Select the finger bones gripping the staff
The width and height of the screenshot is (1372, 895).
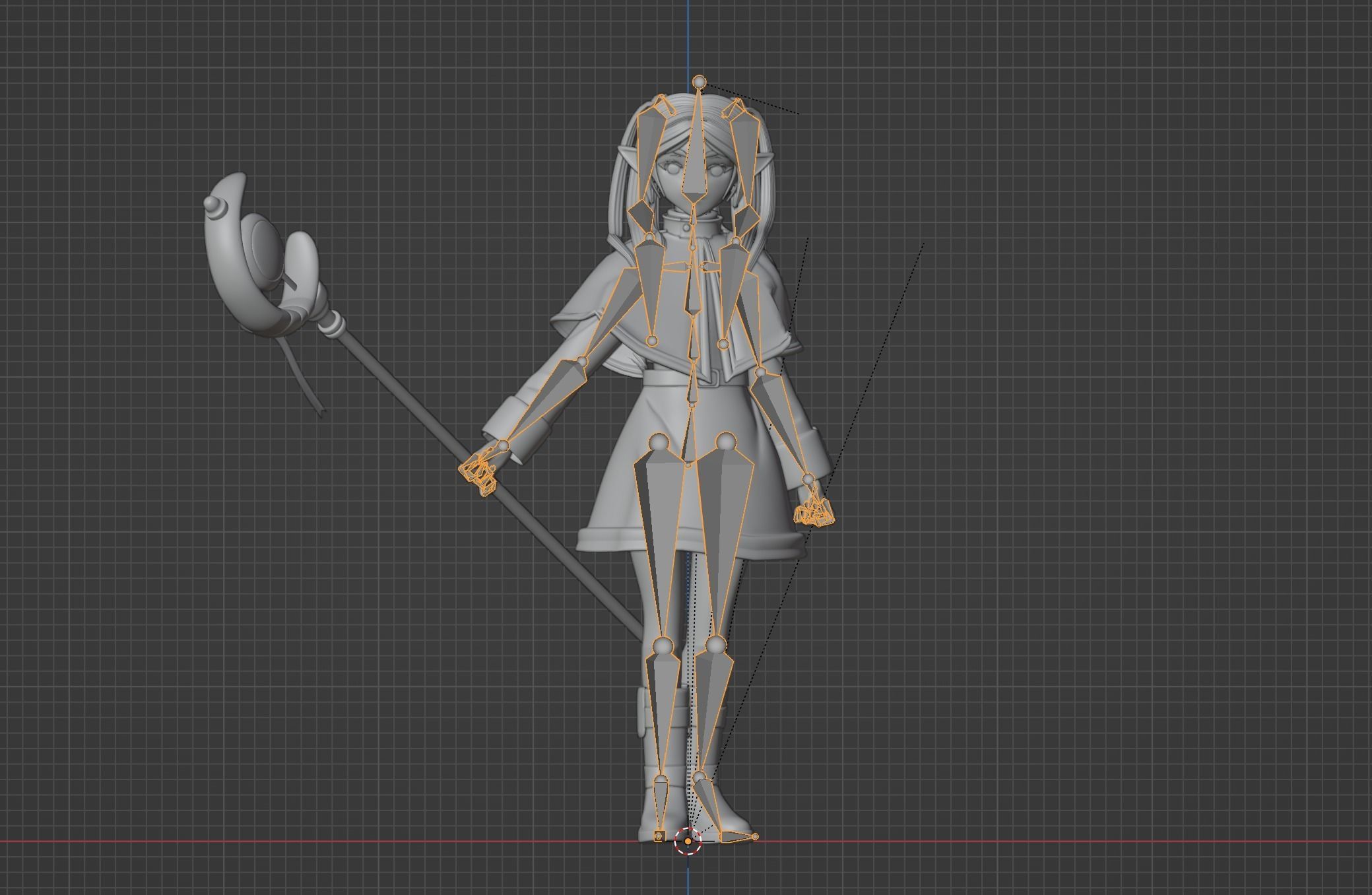(478, 473)
